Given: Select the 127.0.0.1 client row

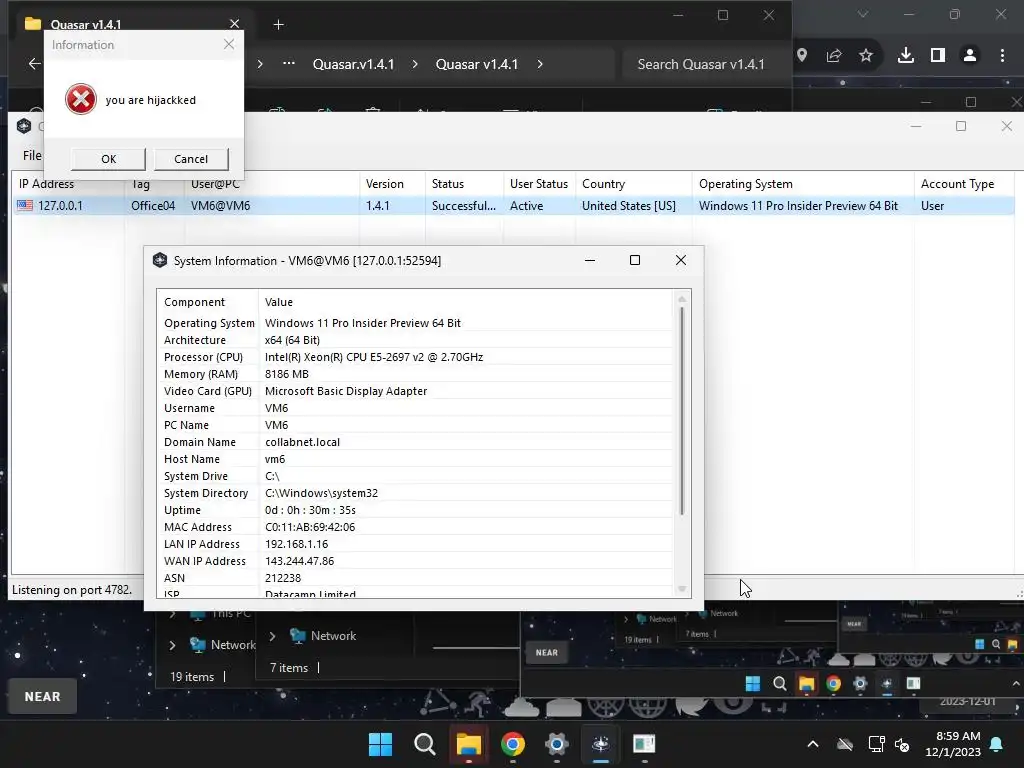Looking at the screenshot, I should 513,206.
